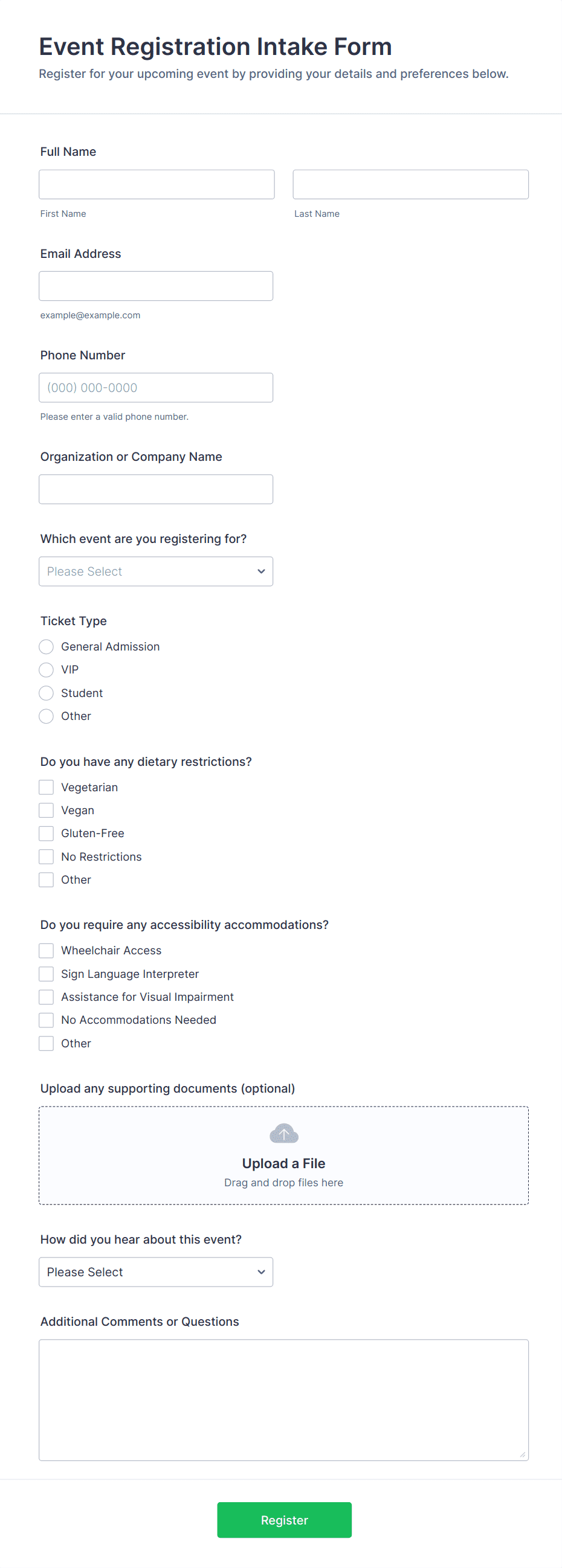Image resolution: width=562 pixels, height=1568 pixels.
Task: Select the VIP radio button
Action: pyautogui.click(x=47, y=670)
